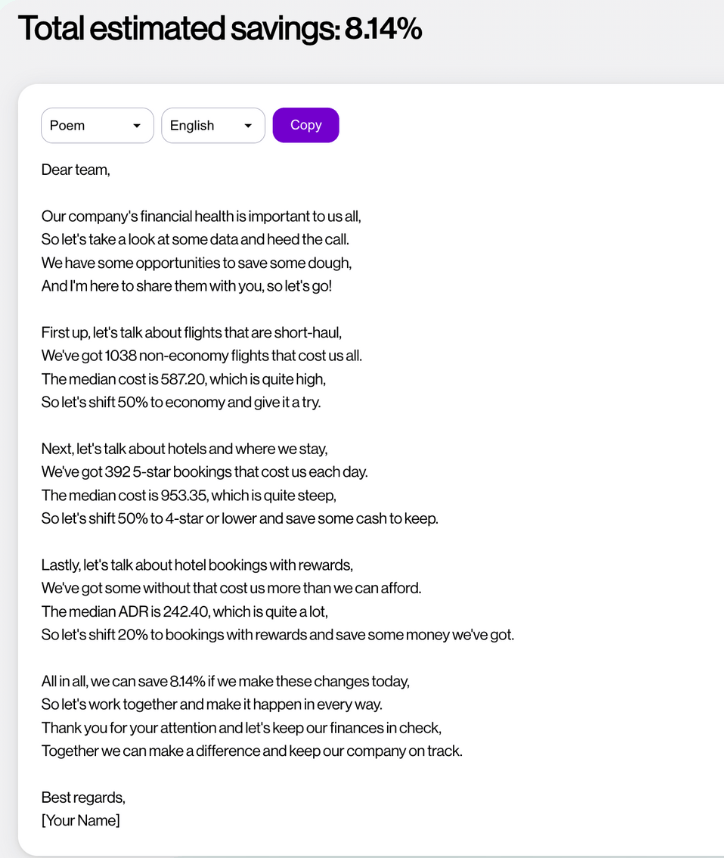
Task: Click the "Best regards," closing line
Action: (x=83, y=797)
